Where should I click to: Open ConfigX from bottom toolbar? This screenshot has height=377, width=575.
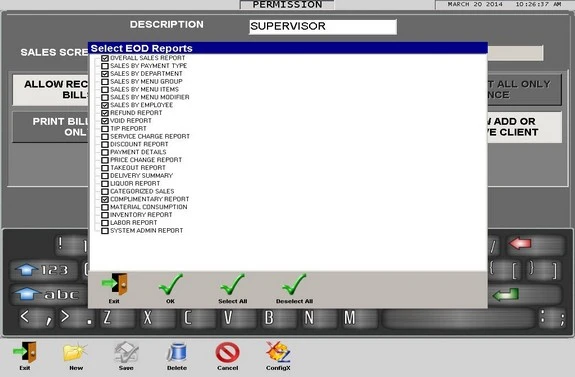point(278,352)
